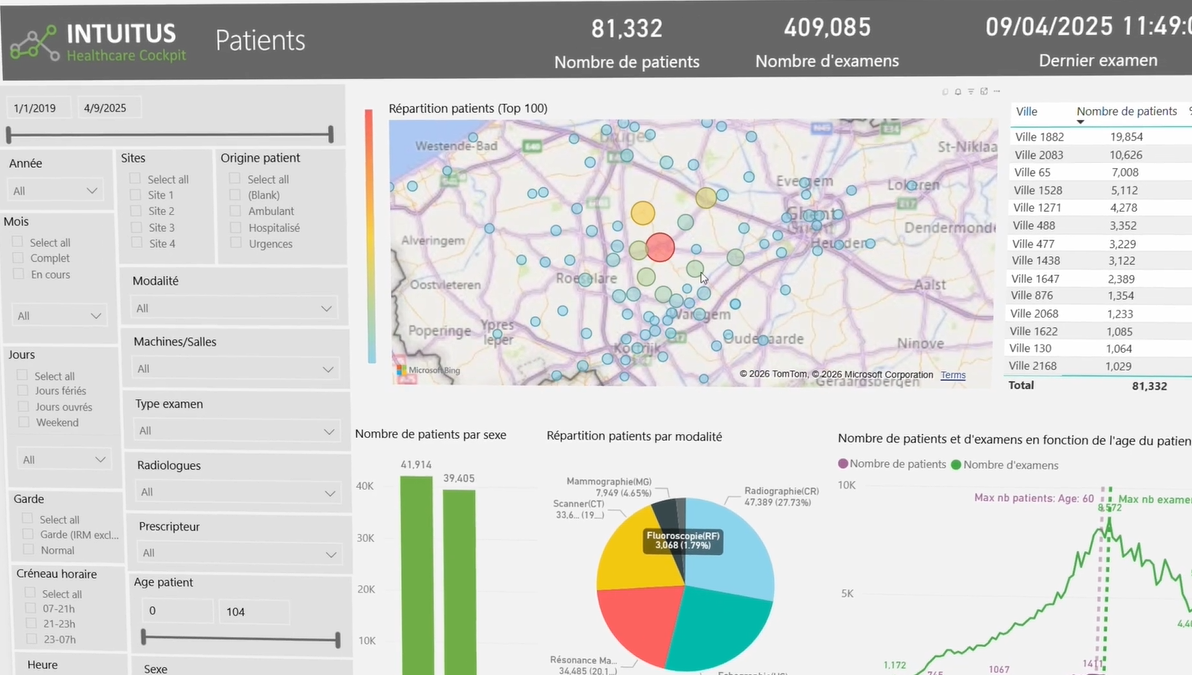Click the Age patient slider right handle
Viewport: 1192px width, 675px height.
click(338, 639)
